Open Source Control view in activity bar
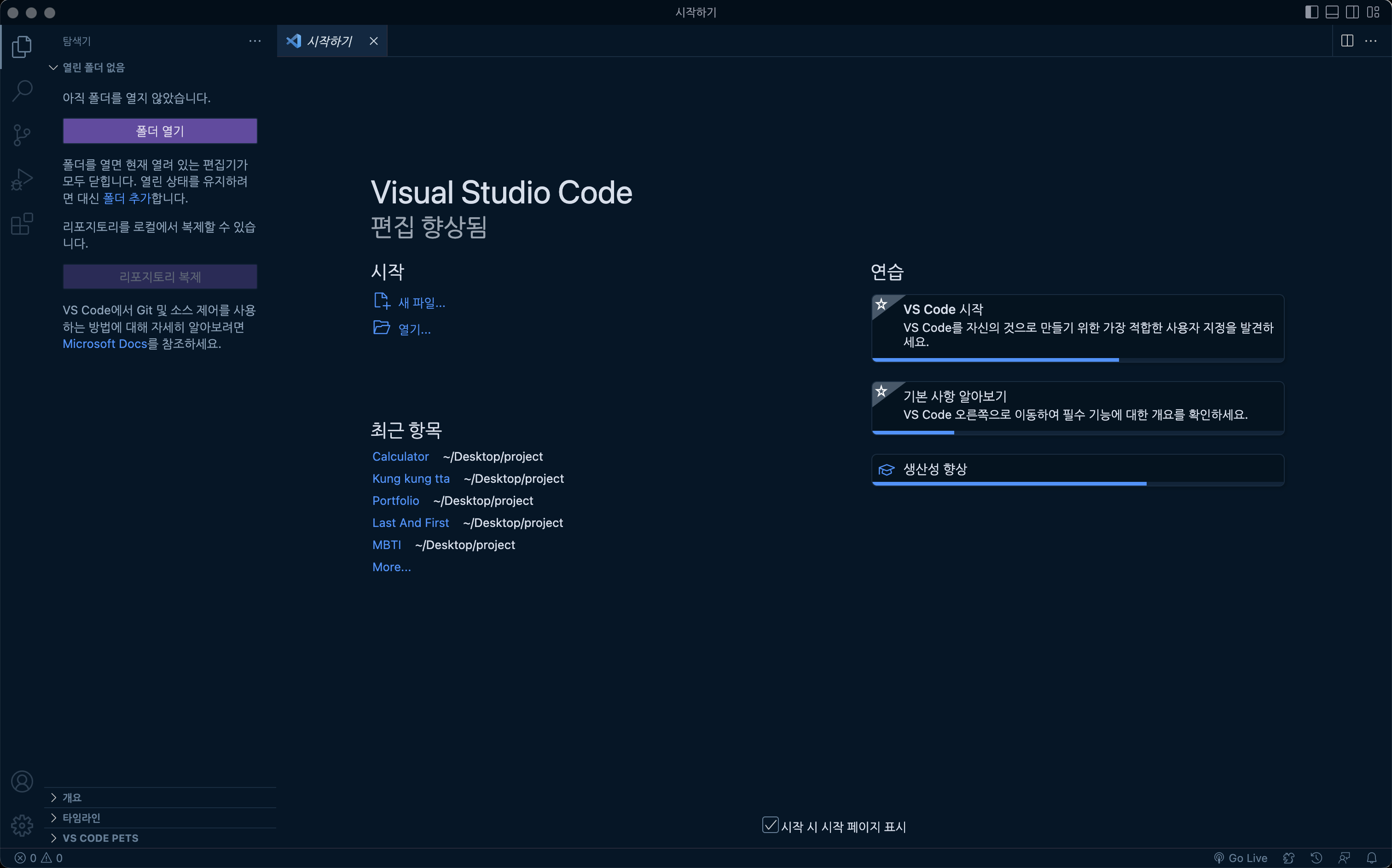1392x868 pixels. tap(22, 135)
